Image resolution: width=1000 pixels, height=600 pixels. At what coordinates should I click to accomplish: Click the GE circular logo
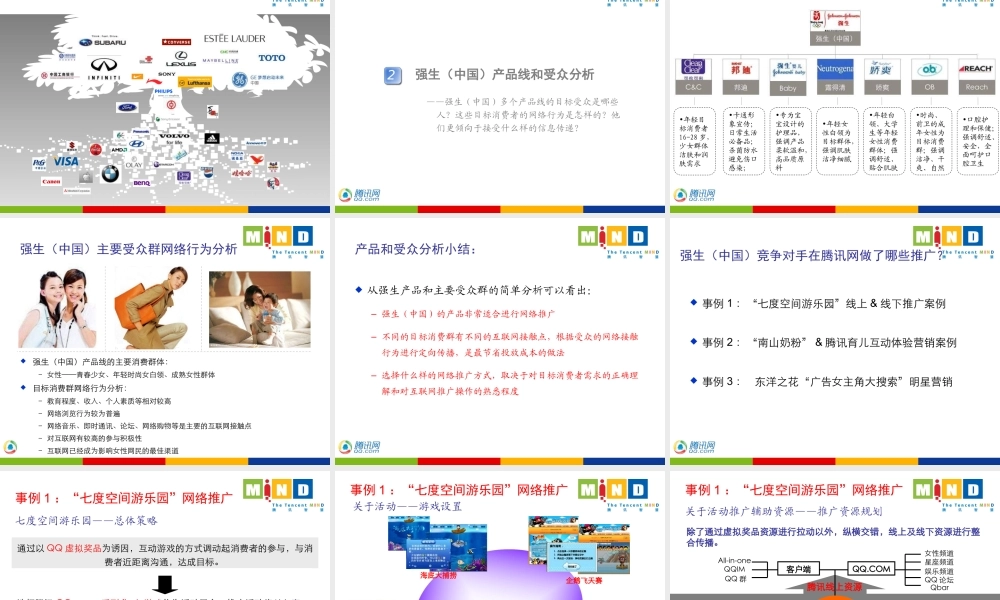pyautogui.click(x=239, y=80)
